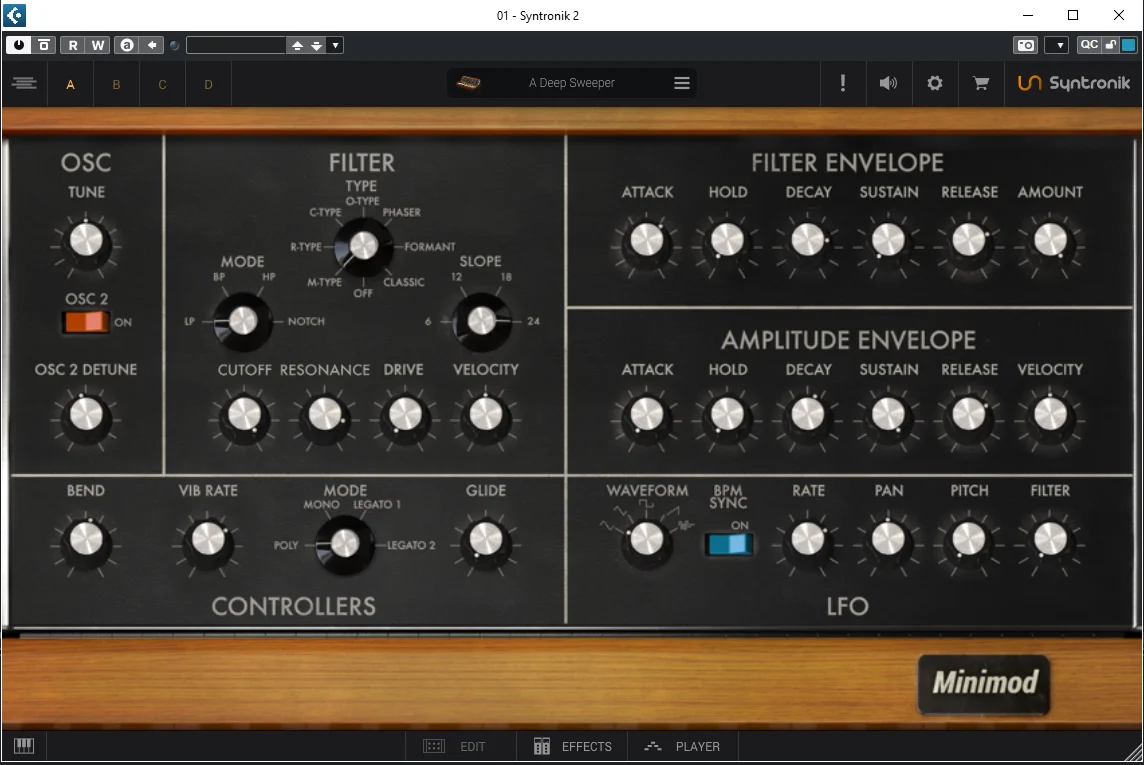This screenshot has height=765, width=1144.
Task: Click the A/B comparison icon beside power
Action: [x=44, y=45]
